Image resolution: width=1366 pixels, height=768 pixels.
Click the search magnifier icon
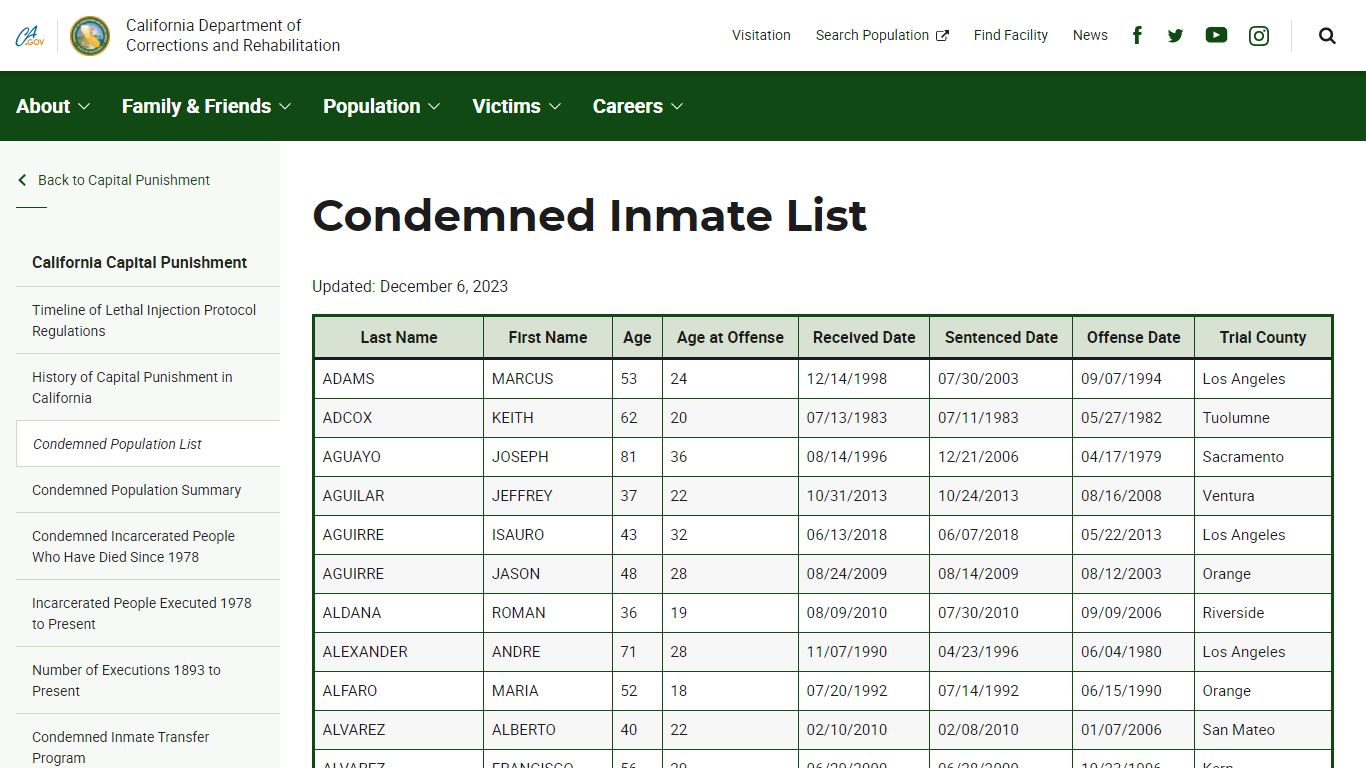tap(1327, 35)
